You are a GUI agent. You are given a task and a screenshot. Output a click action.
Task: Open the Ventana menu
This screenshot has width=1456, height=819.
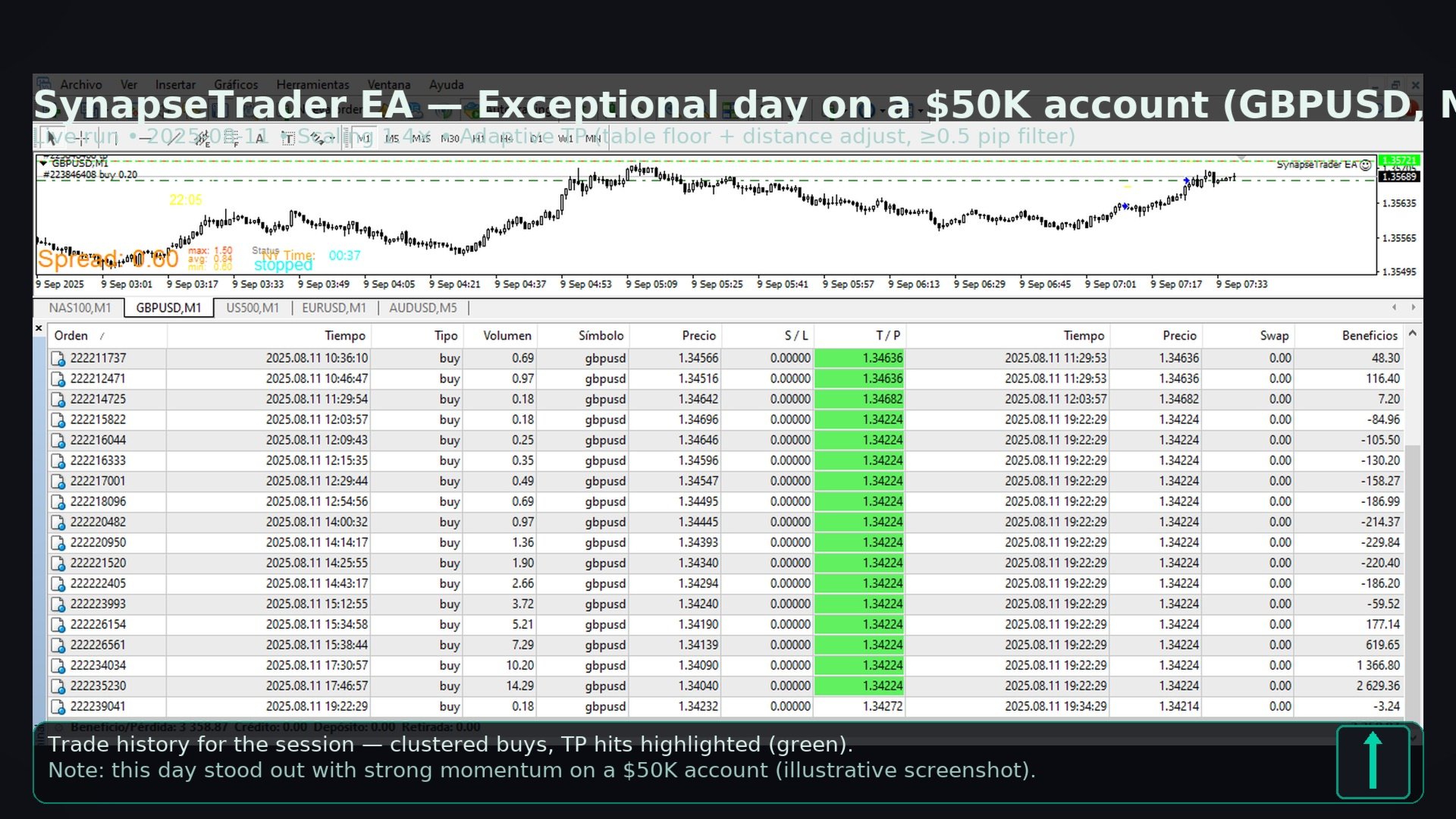coord(389,85)
